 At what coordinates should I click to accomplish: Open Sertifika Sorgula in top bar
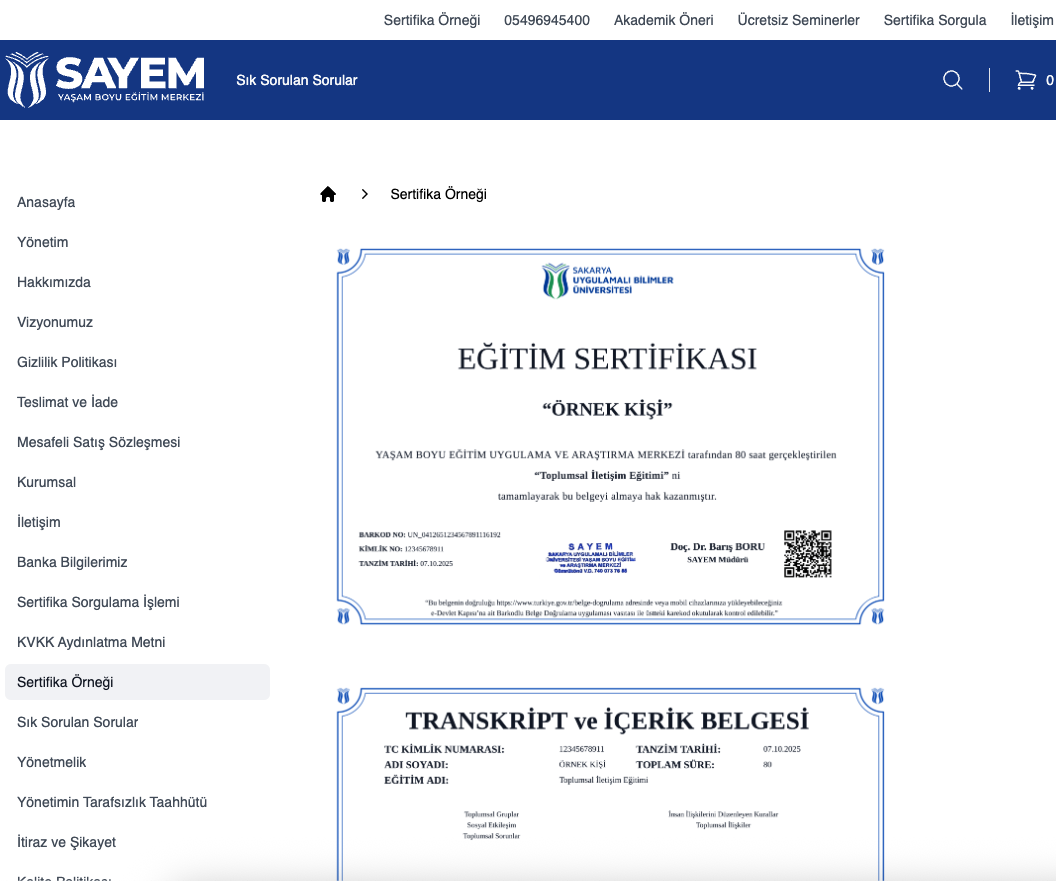934,20
